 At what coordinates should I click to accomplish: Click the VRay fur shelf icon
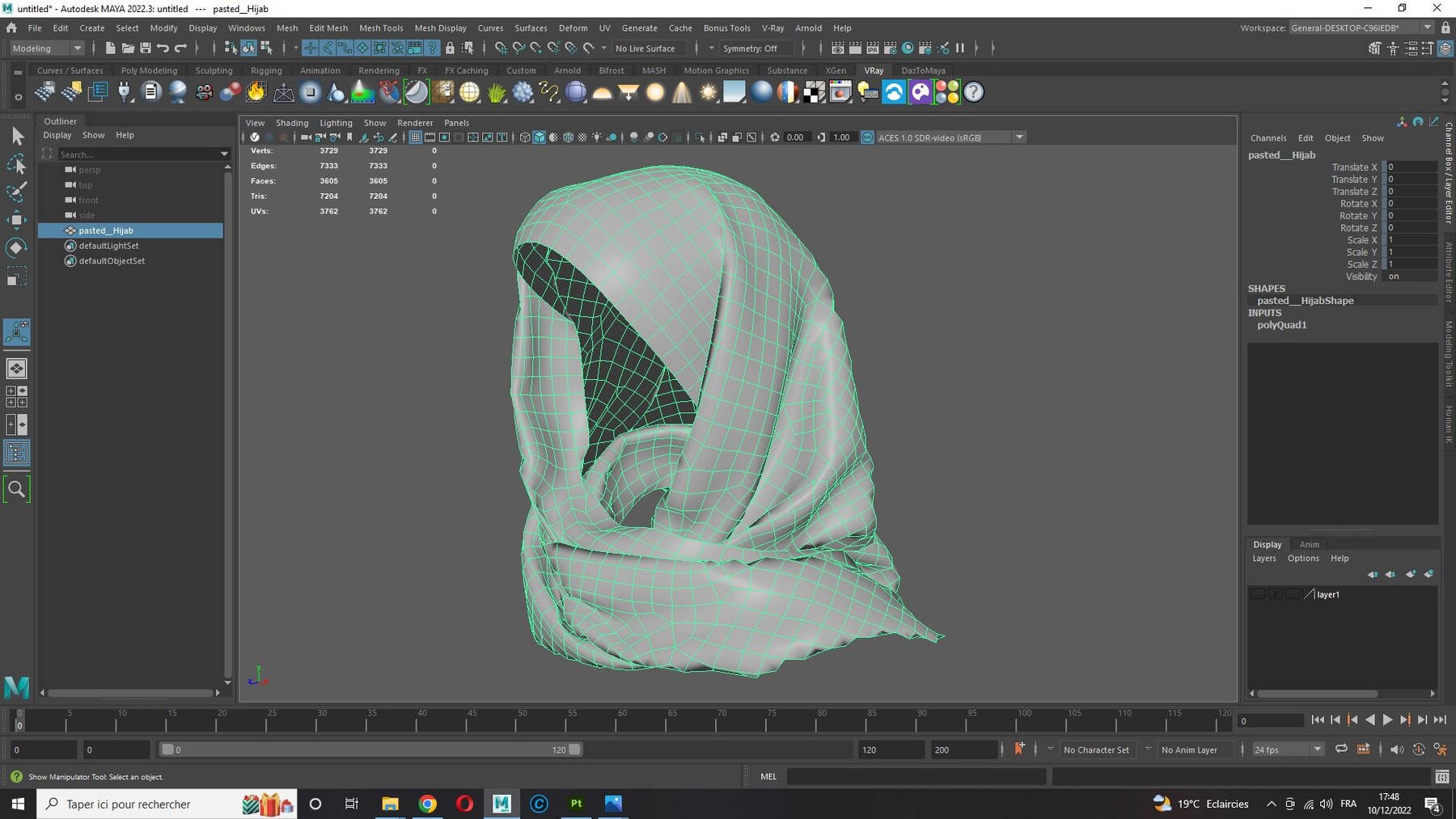point(496,92)
